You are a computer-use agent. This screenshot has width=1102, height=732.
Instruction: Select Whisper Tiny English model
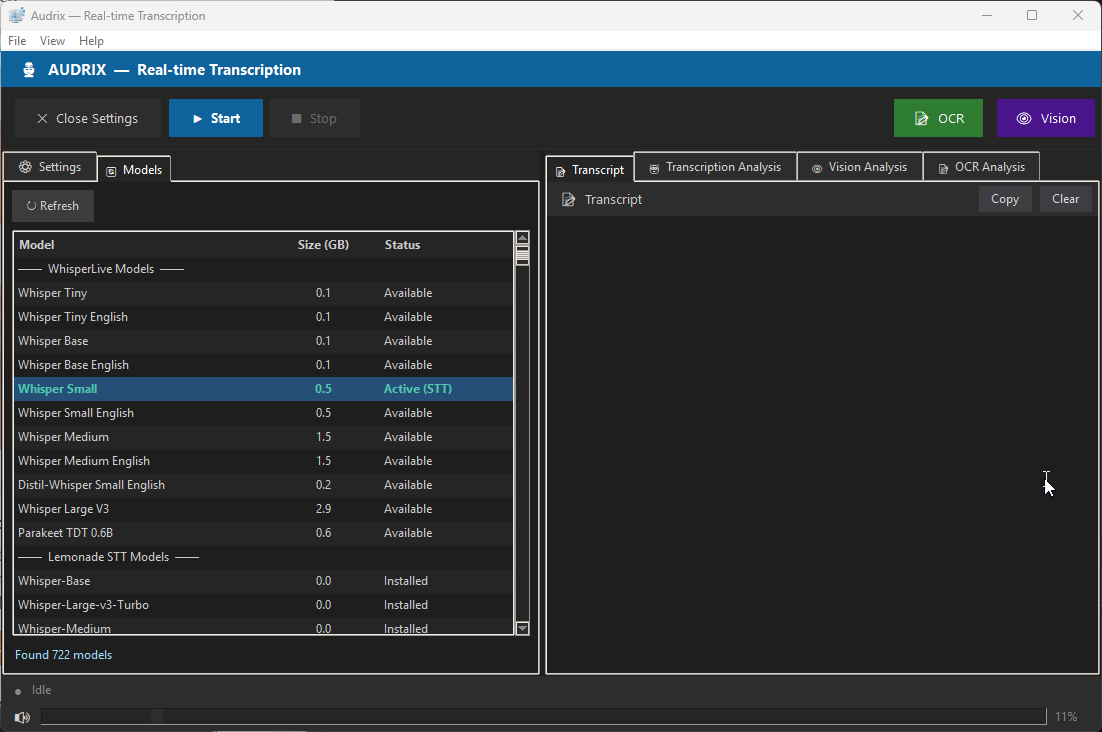264,317
